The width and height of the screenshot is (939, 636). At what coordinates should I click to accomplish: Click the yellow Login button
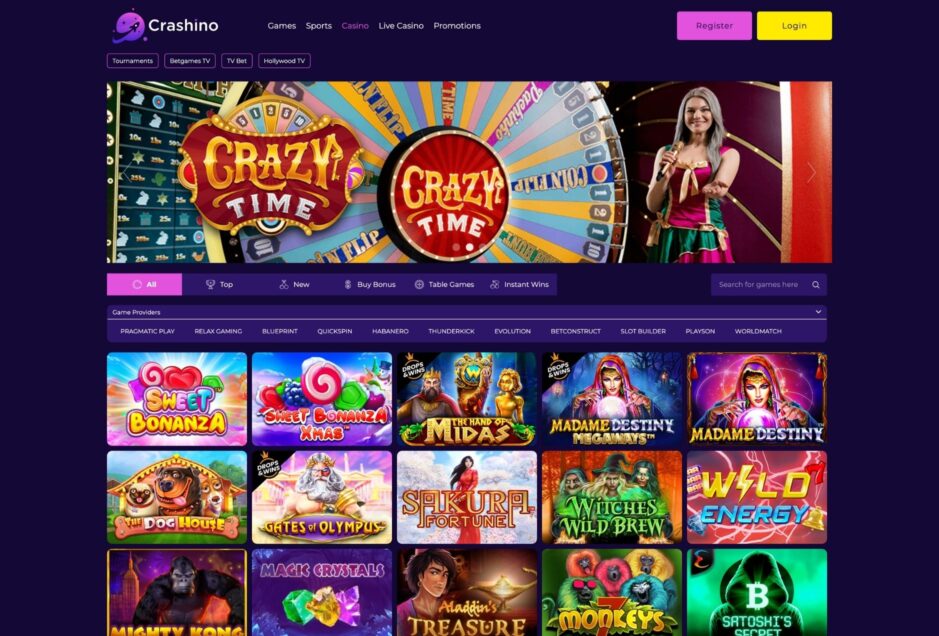[794, 26]
